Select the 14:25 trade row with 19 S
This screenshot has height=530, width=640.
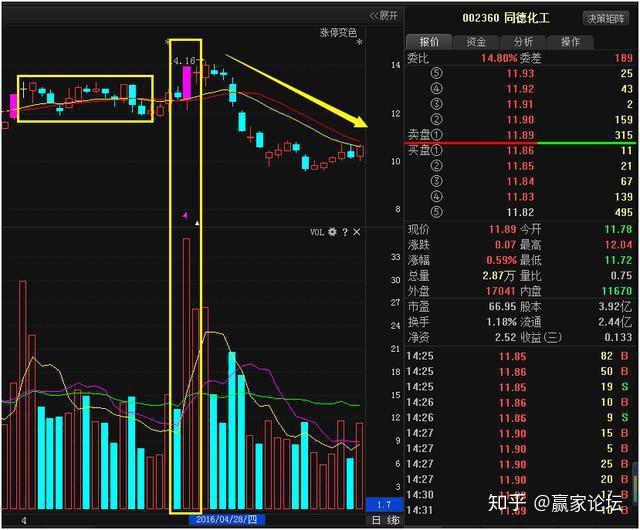pos(519,387)
